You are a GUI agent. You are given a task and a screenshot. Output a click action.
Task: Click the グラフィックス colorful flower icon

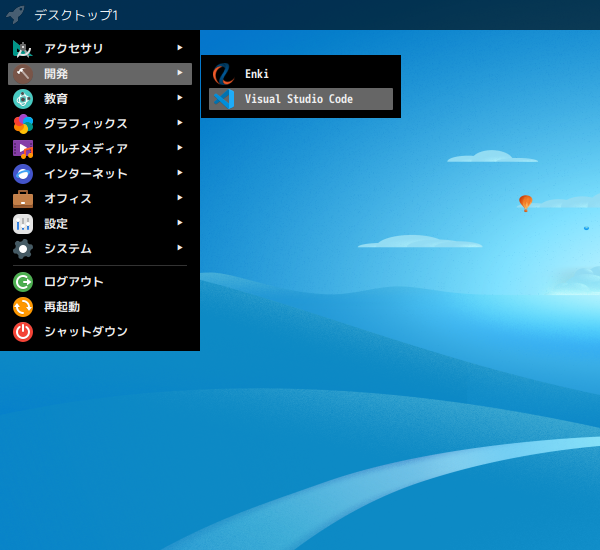point(23,124)
